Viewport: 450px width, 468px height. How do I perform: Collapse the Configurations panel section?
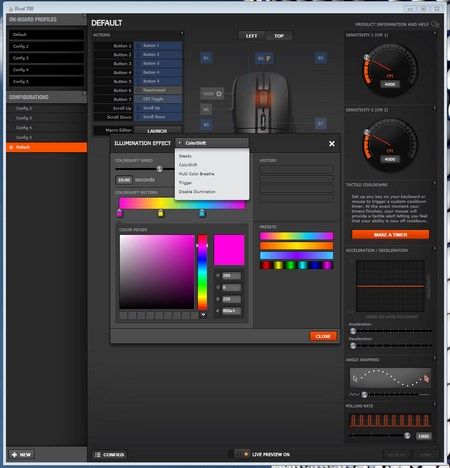[x=85, y=93]
